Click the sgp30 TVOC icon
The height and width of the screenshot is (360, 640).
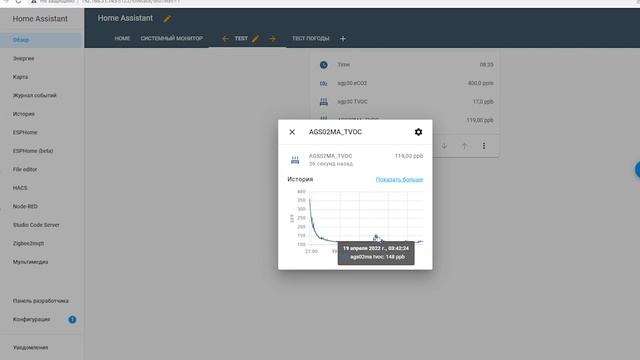(x=324, y=102)
